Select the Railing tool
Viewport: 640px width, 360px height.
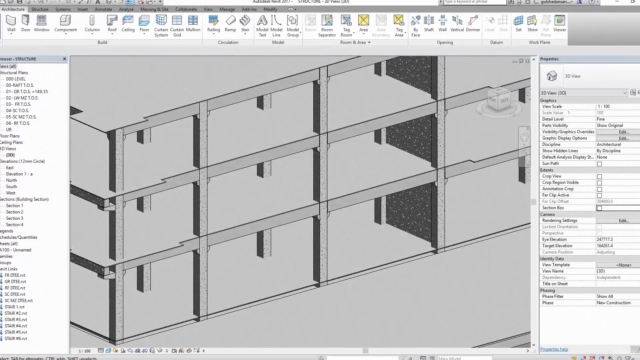[x=213, y=24]
